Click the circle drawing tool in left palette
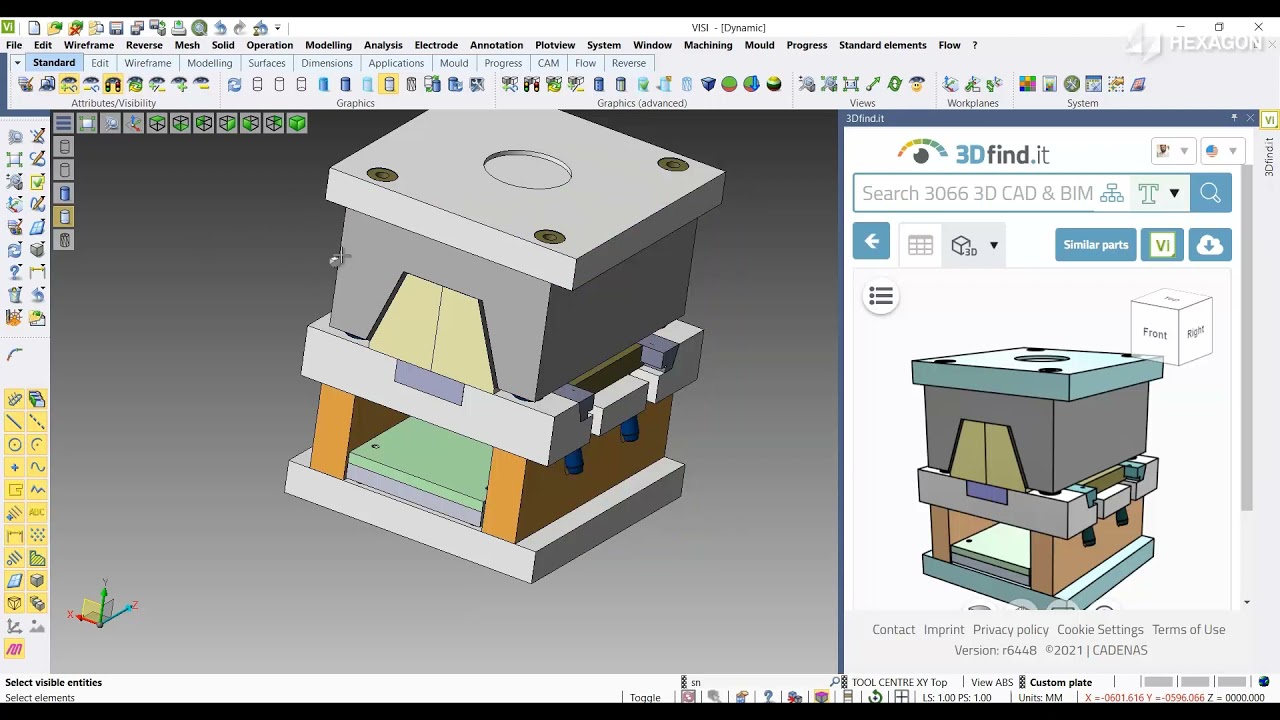This screenshot has width=1280, height=720. [15, 445]
